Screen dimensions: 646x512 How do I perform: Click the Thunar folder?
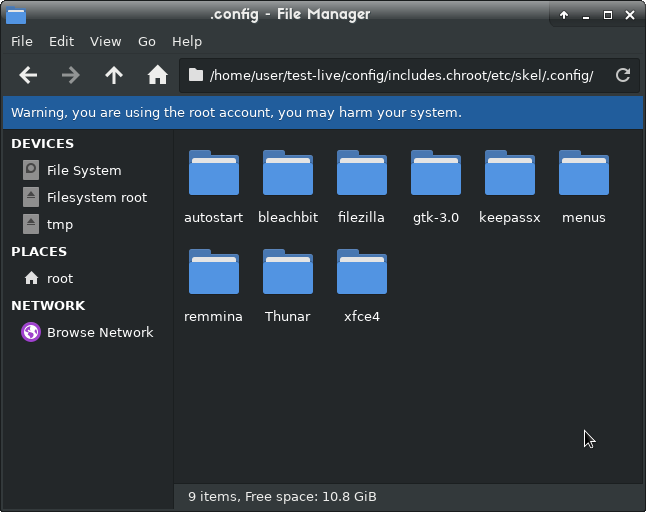[287, 275]
